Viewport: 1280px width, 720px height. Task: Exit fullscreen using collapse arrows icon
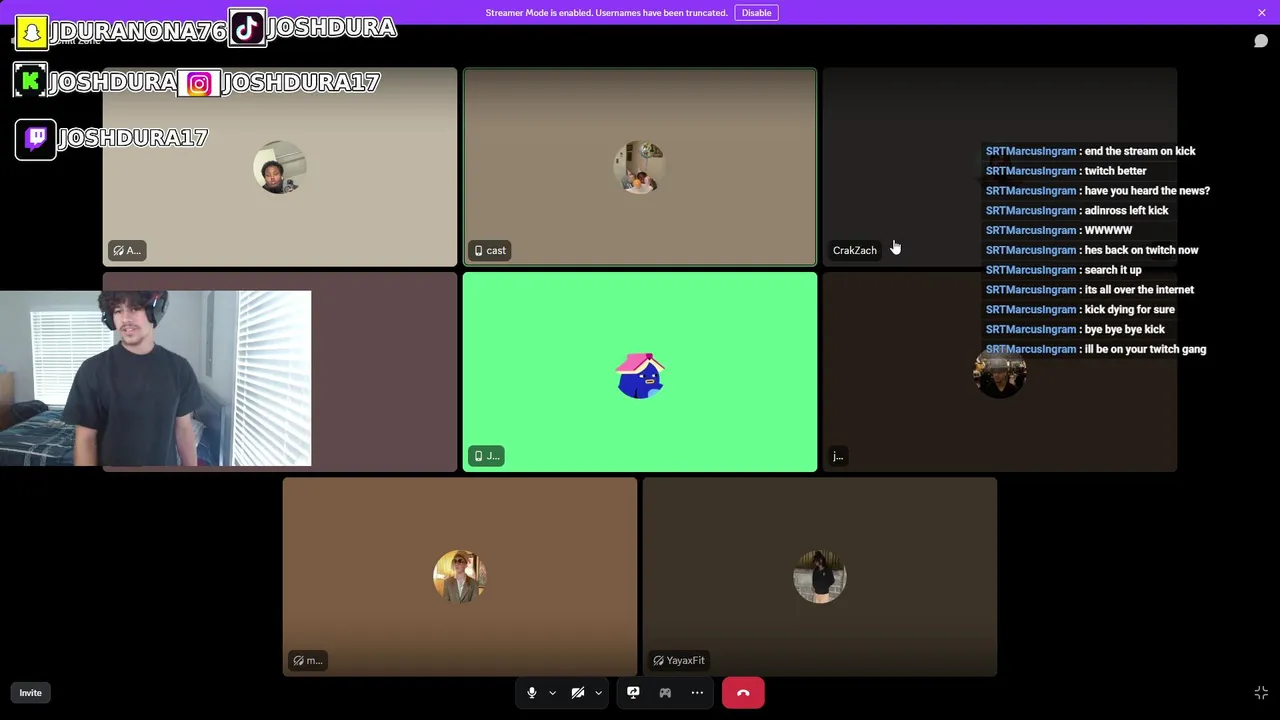[1261, 693]
